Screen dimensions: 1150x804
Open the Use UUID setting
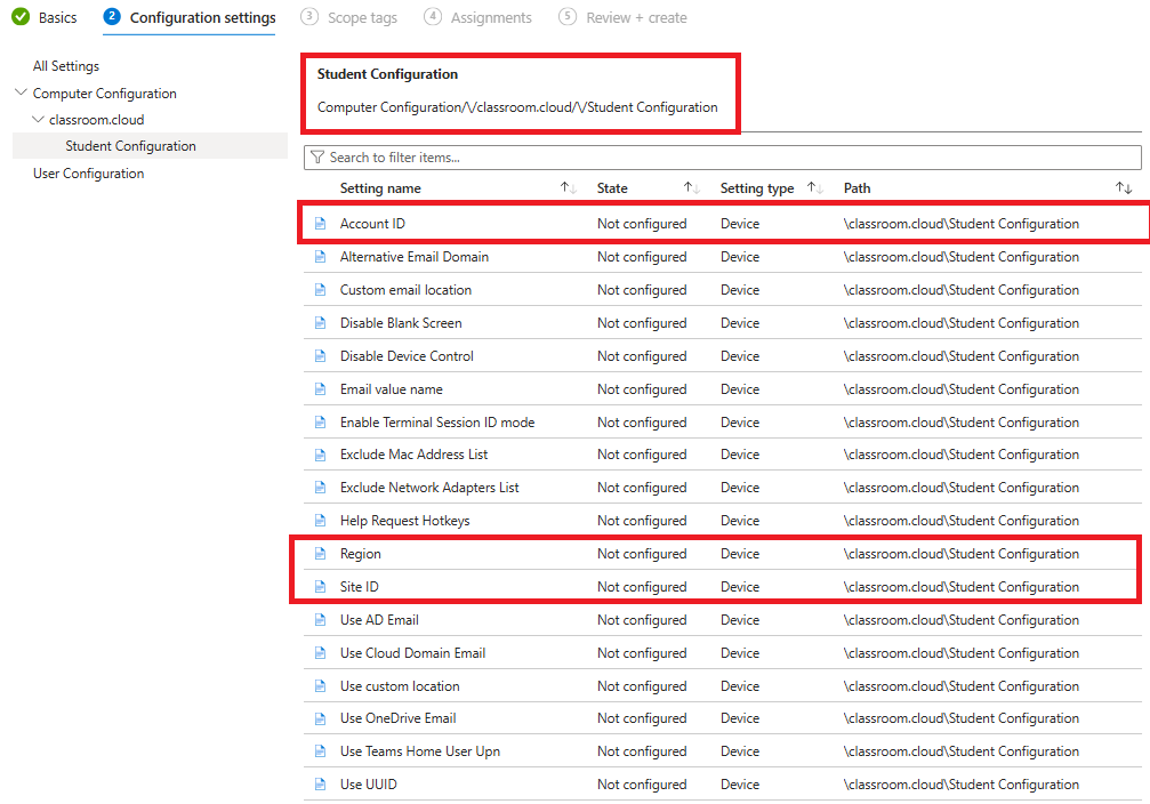coord(368,784)
